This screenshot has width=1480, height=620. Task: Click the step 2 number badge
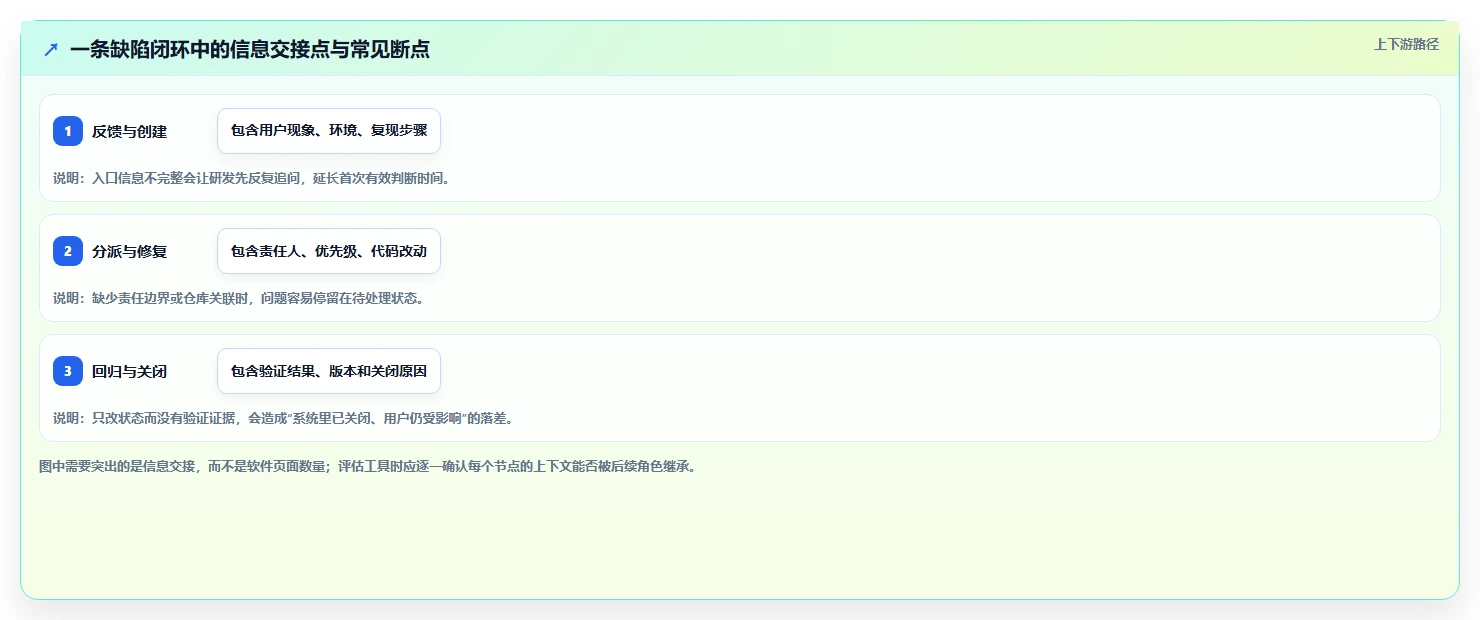click(68, 251)
